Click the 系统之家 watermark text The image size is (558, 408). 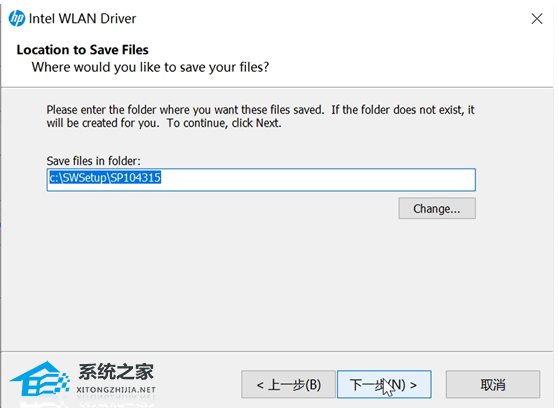pyautogui.click(x=116, y=371)
